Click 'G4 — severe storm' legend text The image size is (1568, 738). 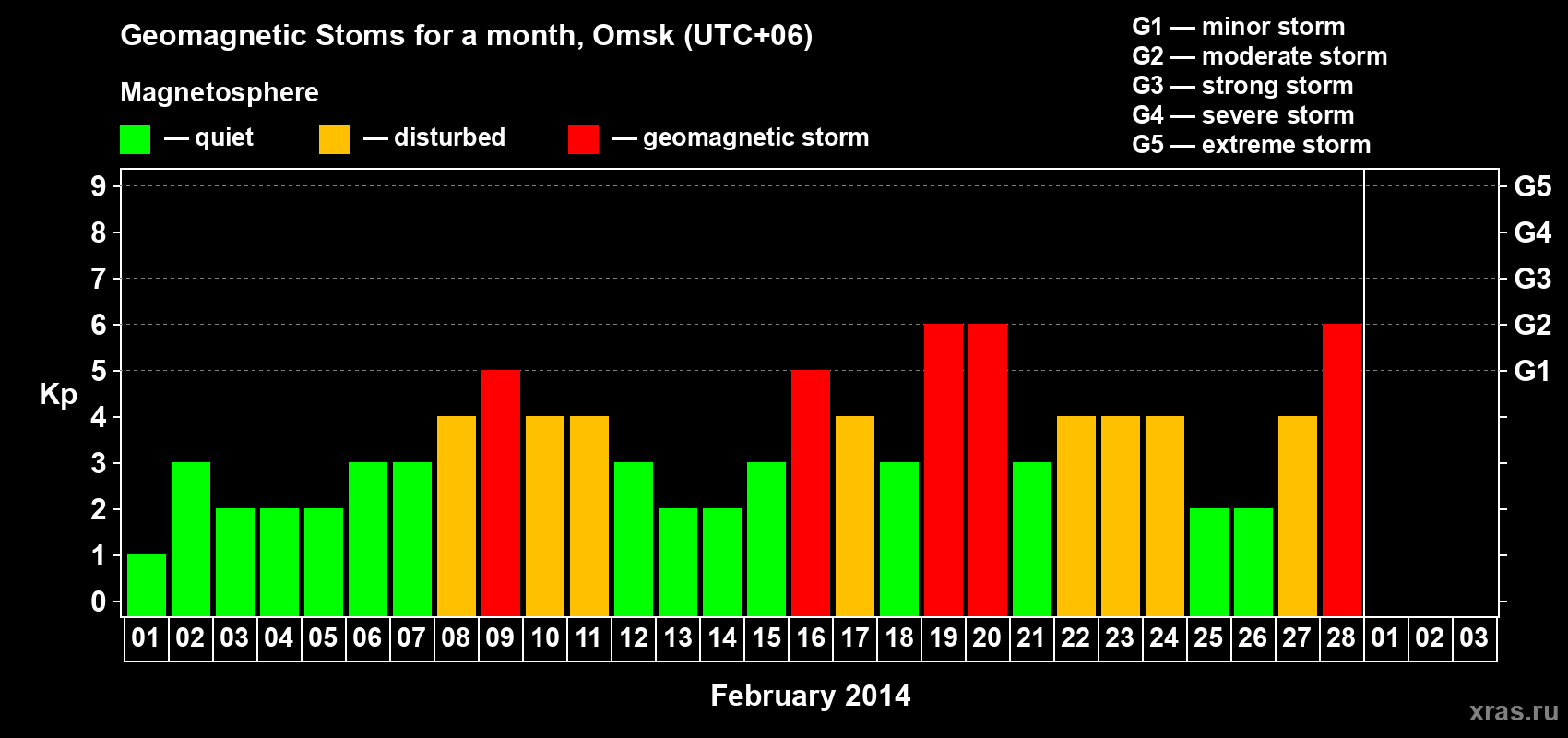tap(1243, 115)
